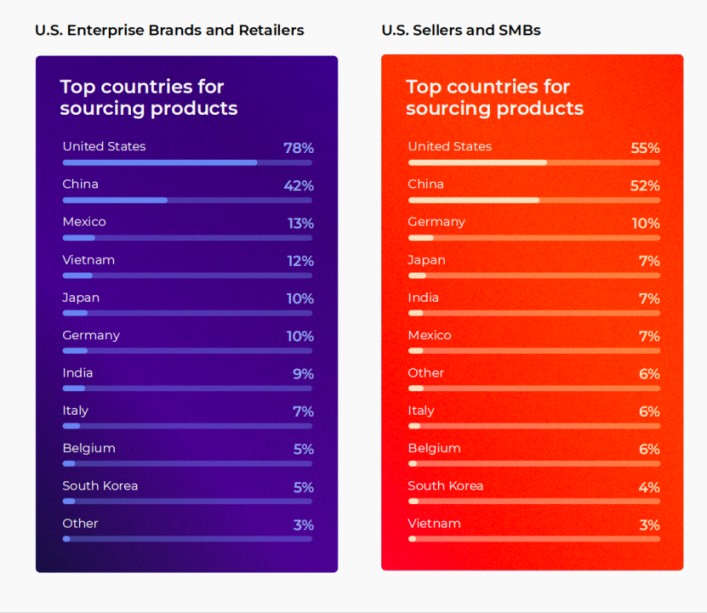Click the purple panel's "Top countries for sourcing products" title
Screen dimensions: 707x613
pyautogui.click(x=149, y=97)
